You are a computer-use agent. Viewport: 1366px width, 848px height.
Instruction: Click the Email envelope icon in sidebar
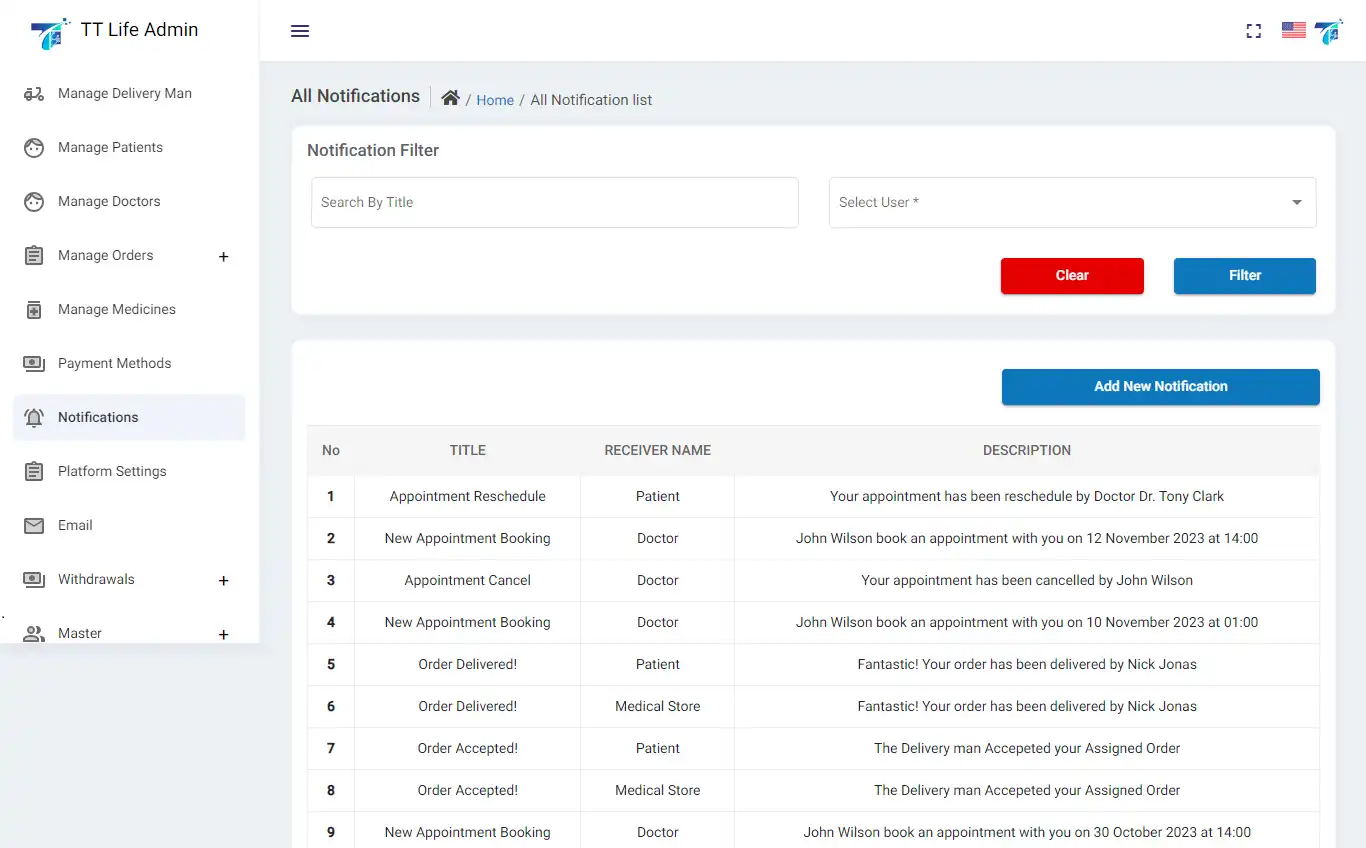coord(34,526)
